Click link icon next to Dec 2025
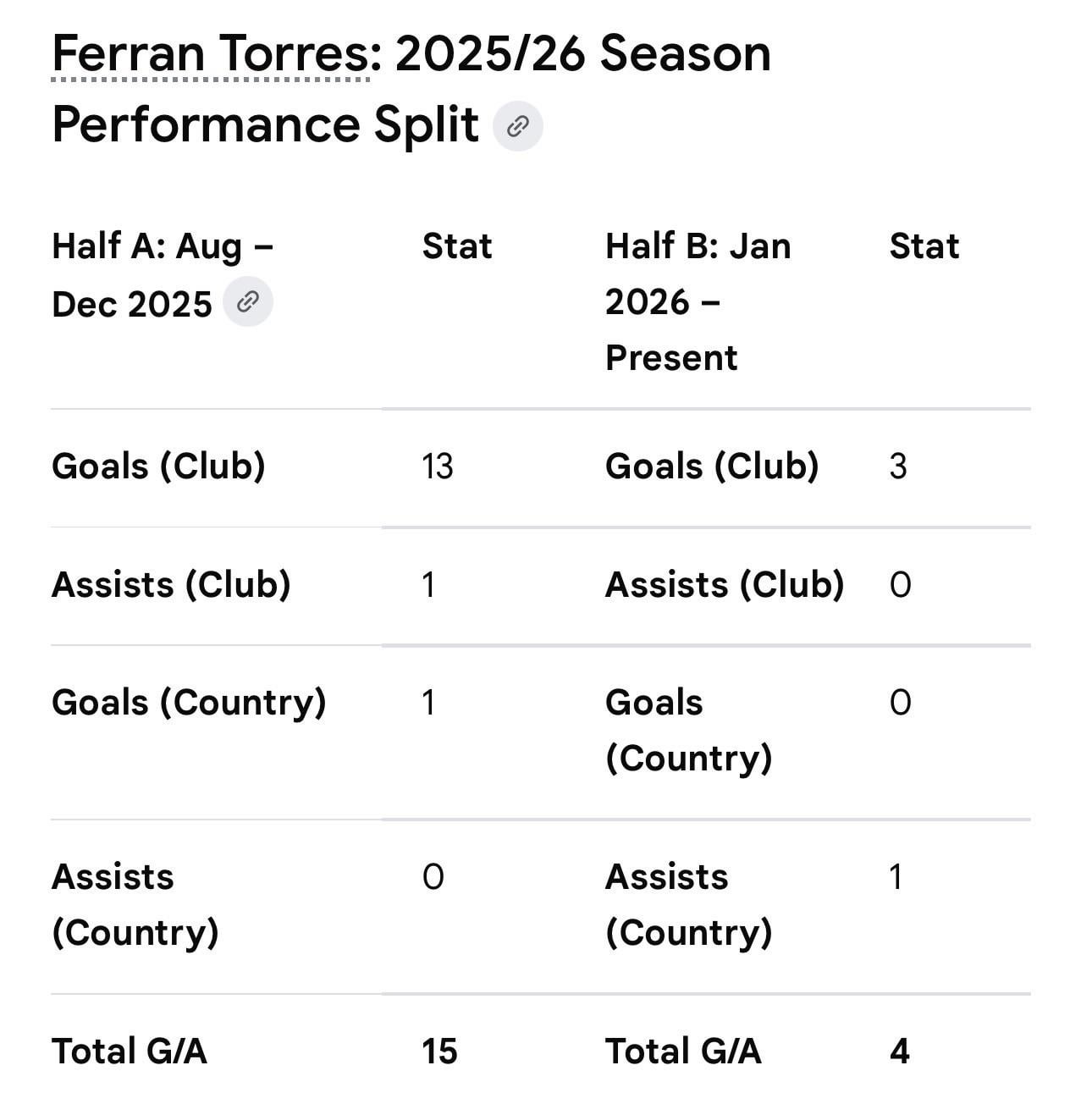 247,301
